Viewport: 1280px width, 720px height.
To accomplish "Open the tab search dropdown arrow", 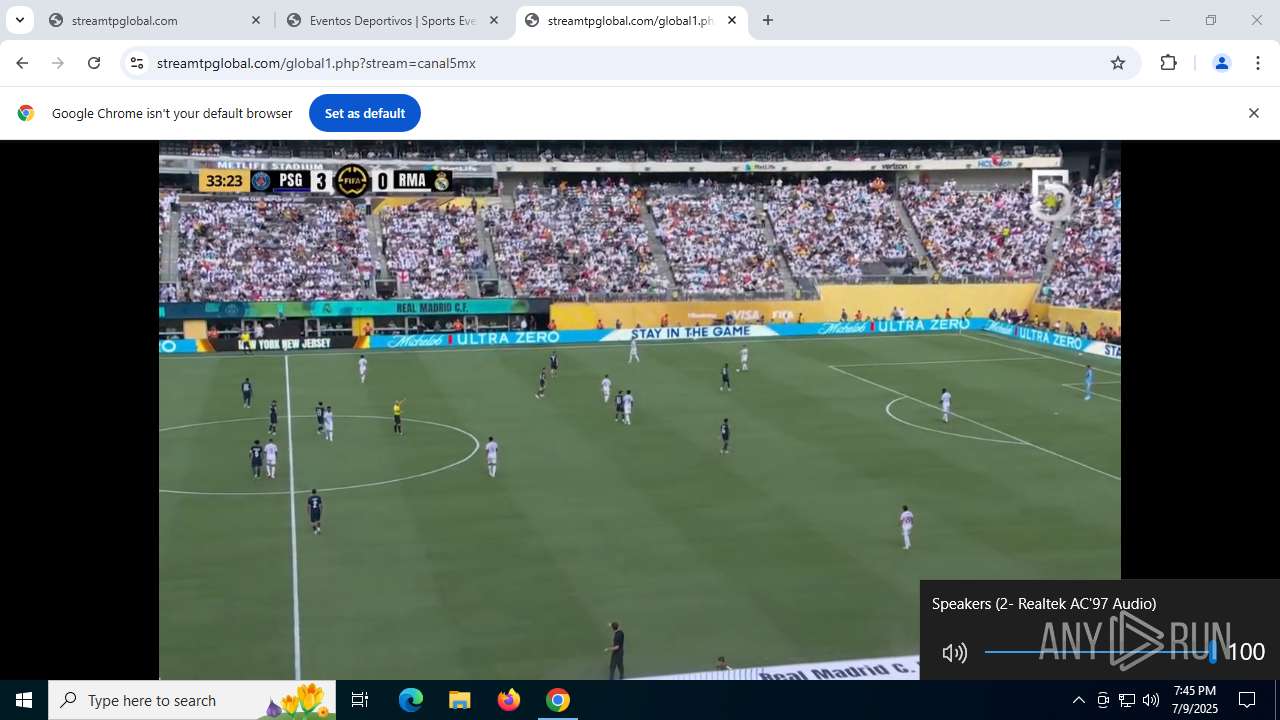I will click(19, 20).
